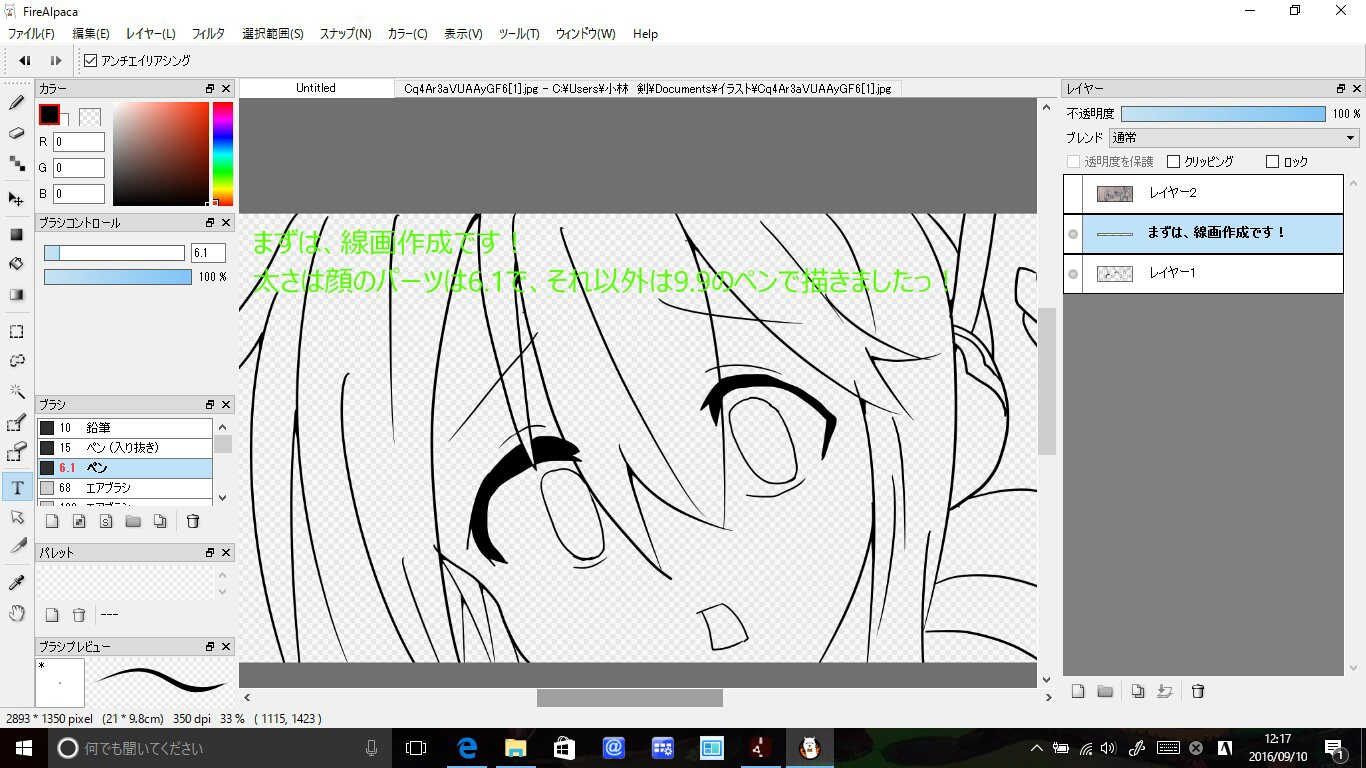The height and width of the screenshot is (768, 1366).
Task: Open the フィルタ menu
Action: point(208,34)
